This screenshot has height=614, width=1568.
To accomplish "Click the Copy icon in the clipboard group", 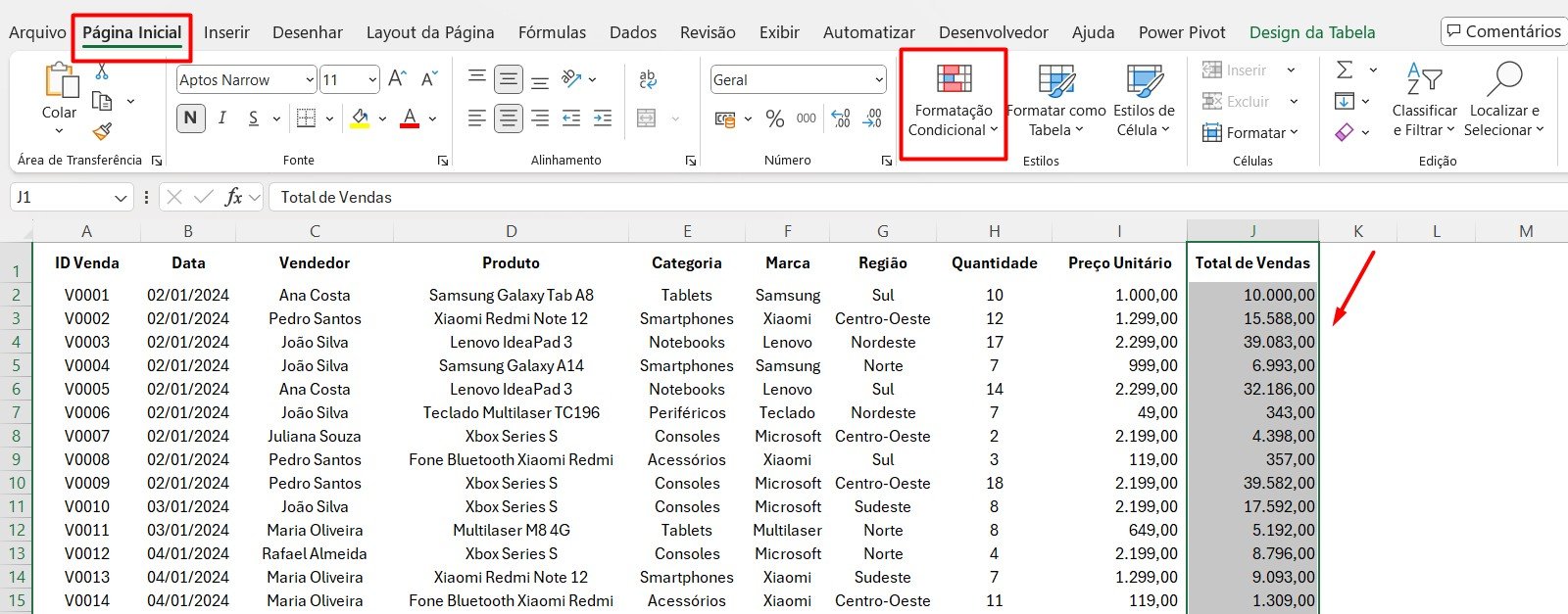I will pyautogui.click(x=101, y=101).
